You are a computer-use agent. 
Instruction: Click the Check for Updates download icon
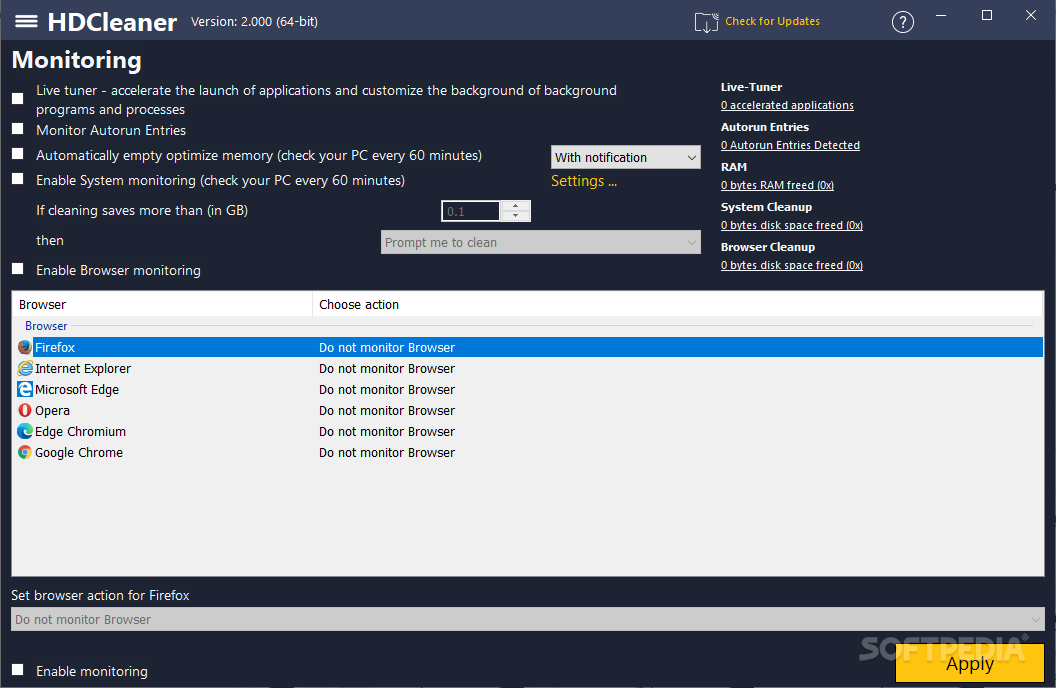(x=706, y=22)
